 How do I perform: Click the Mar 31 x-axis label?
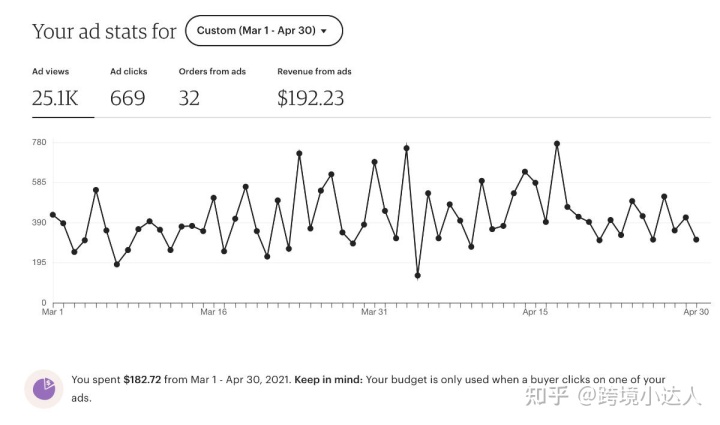[x=374, y=312]
